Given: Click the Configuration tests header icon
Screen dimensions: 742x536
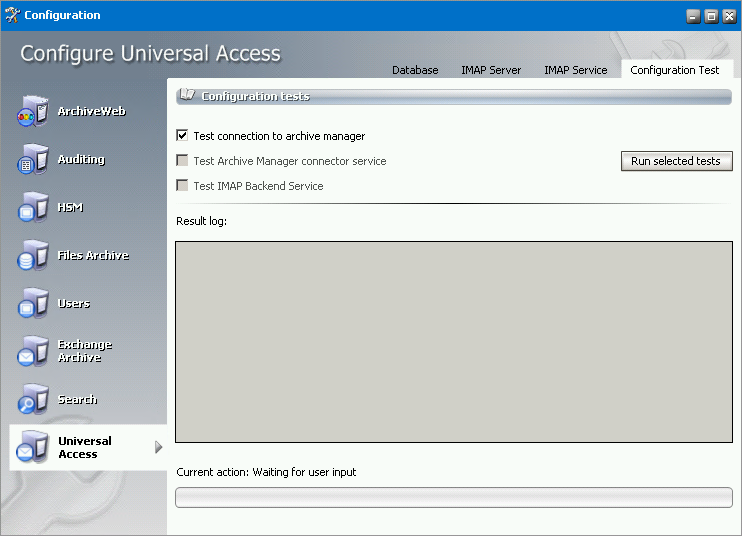Looking at the screenshot, I should pos(186,96).
